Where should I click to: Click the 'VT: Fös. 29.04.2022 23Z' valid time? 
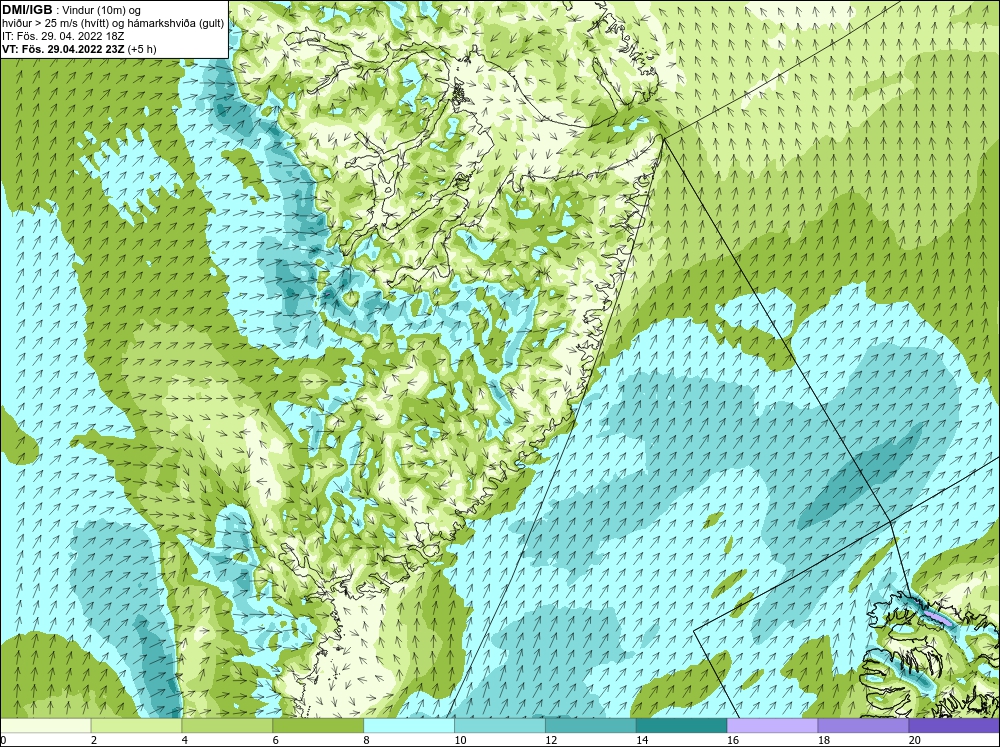(x=63, y=48)
